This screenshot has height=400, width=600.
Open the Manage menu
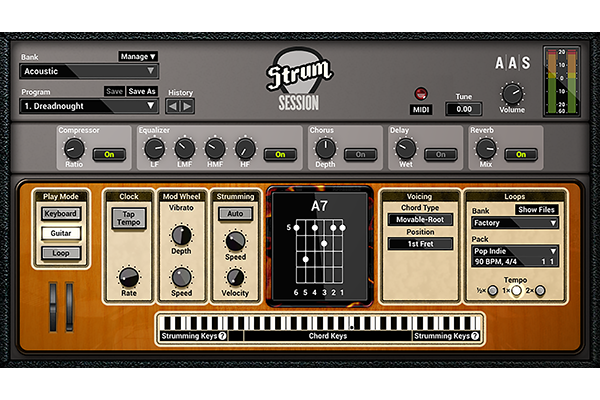(x=138, y=57)
